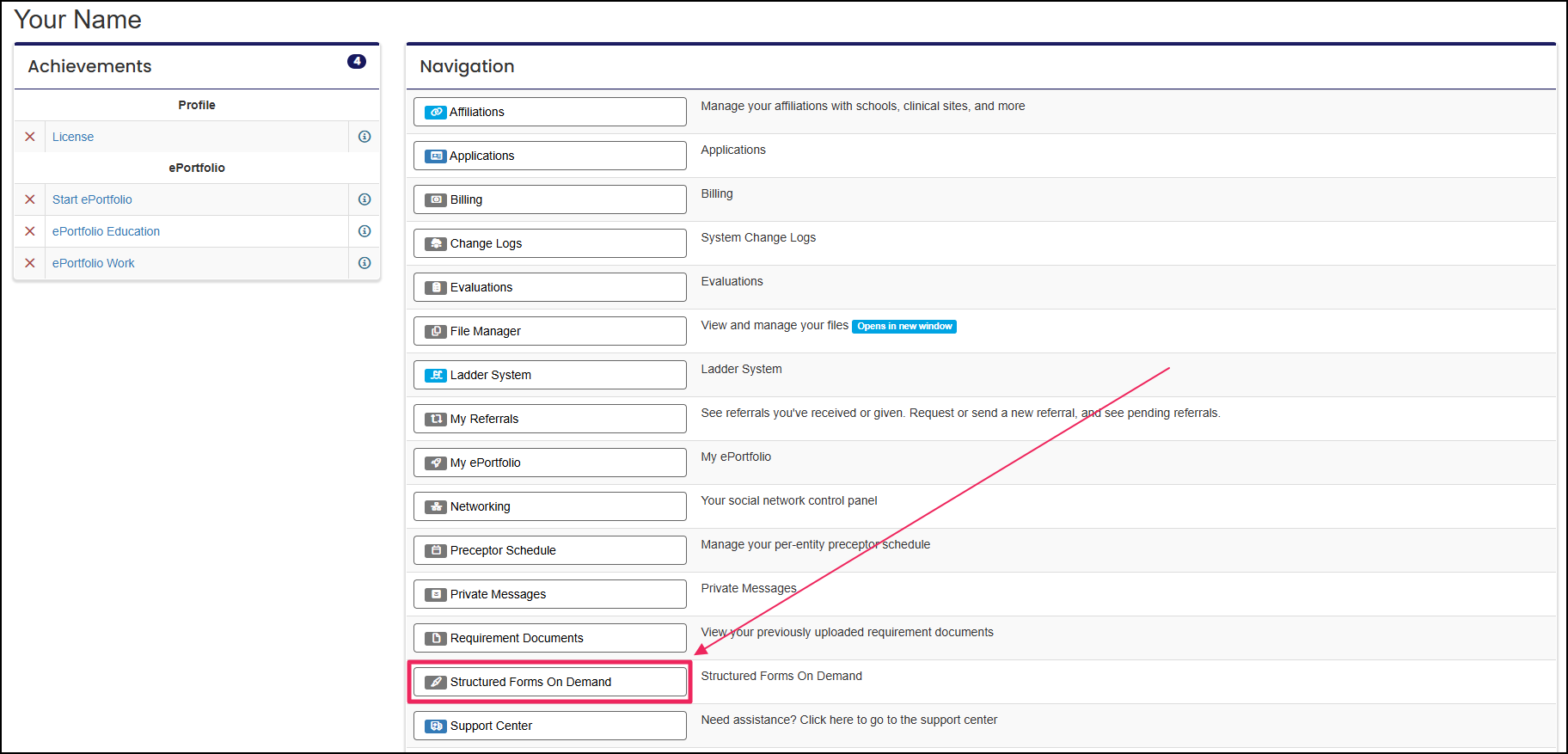Click red X beside License
This screenshot has height=754, width=1568.
click(30, 137)
